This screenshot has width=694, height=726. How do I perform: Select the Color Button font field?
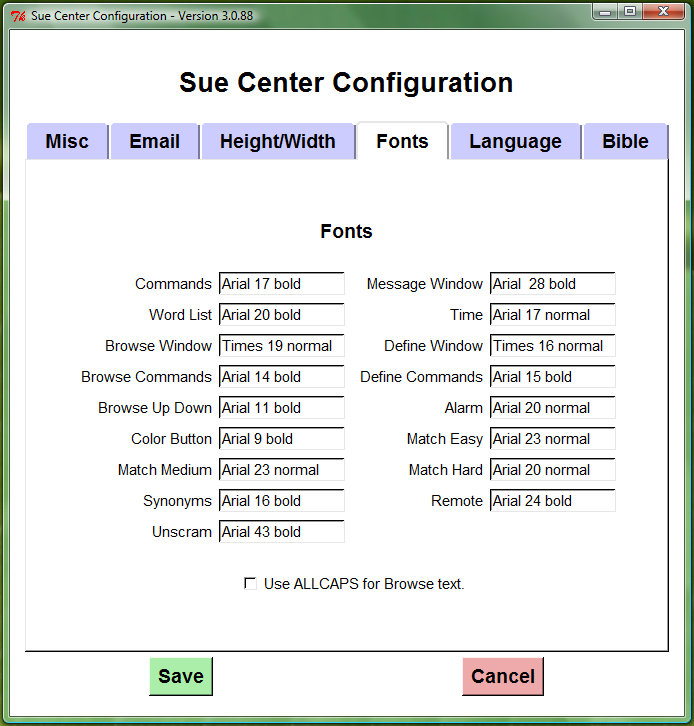point(281,439)
